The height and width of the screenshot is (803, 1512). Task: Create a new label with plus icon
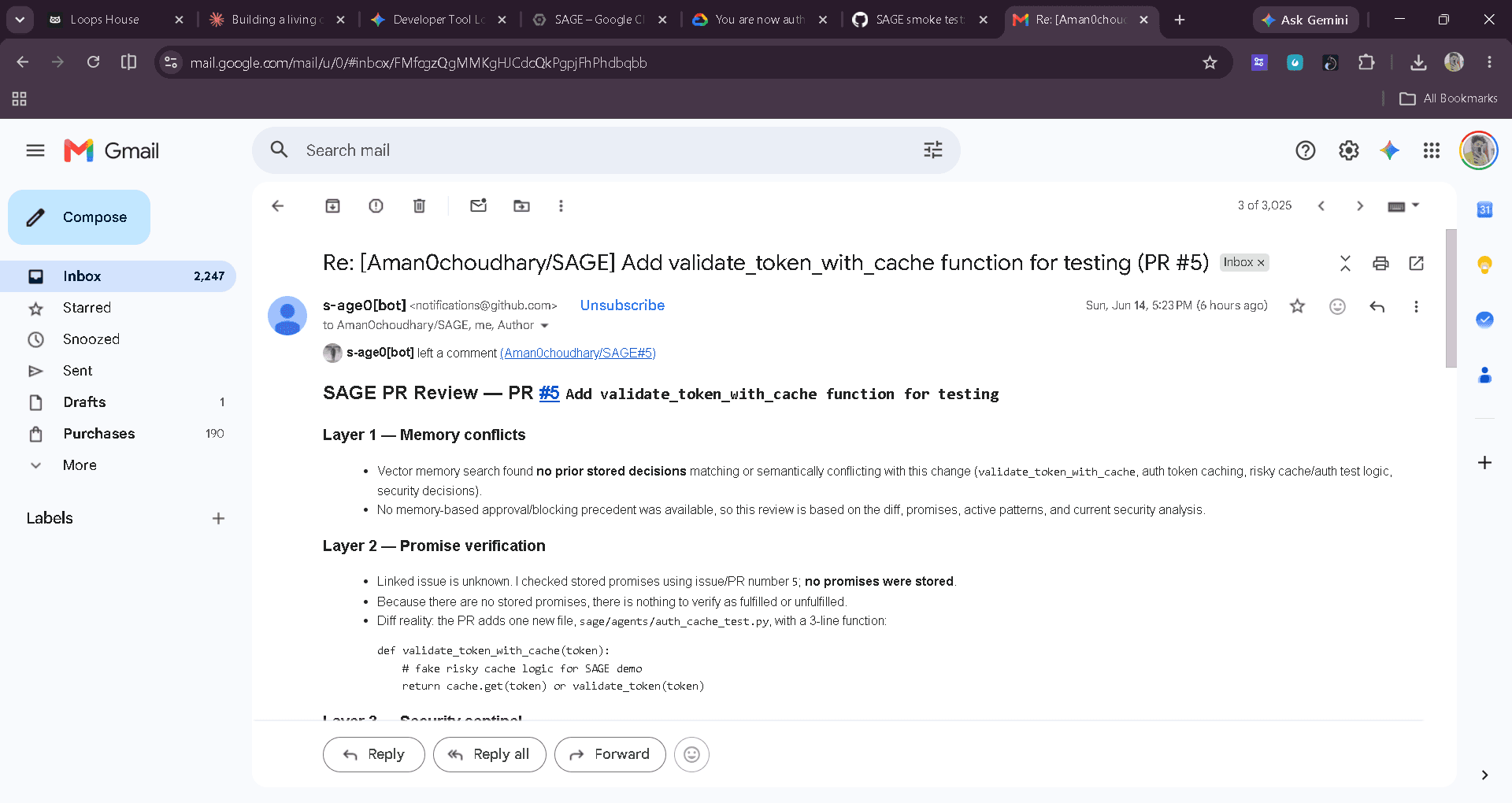tap(218, 518)
